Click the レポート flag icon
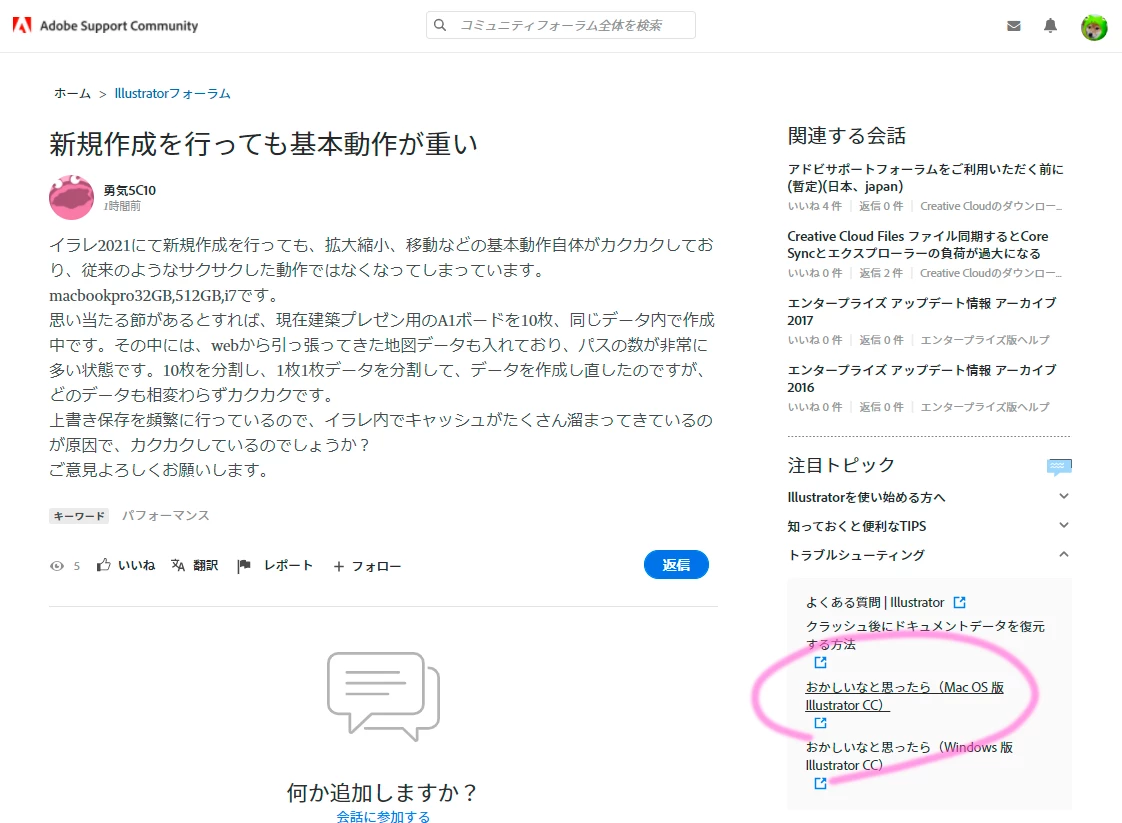The image size is (1122, 823). coord(244,565)
